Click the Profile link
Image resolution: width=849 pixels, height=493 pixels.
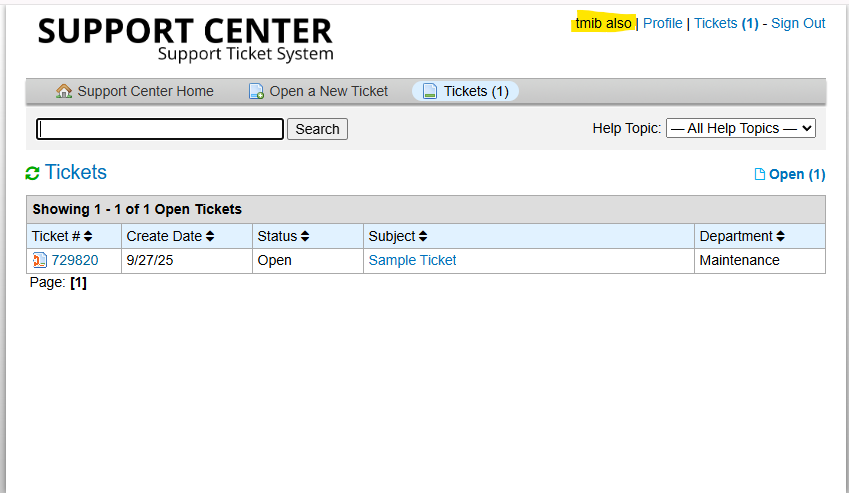[662, 23]
